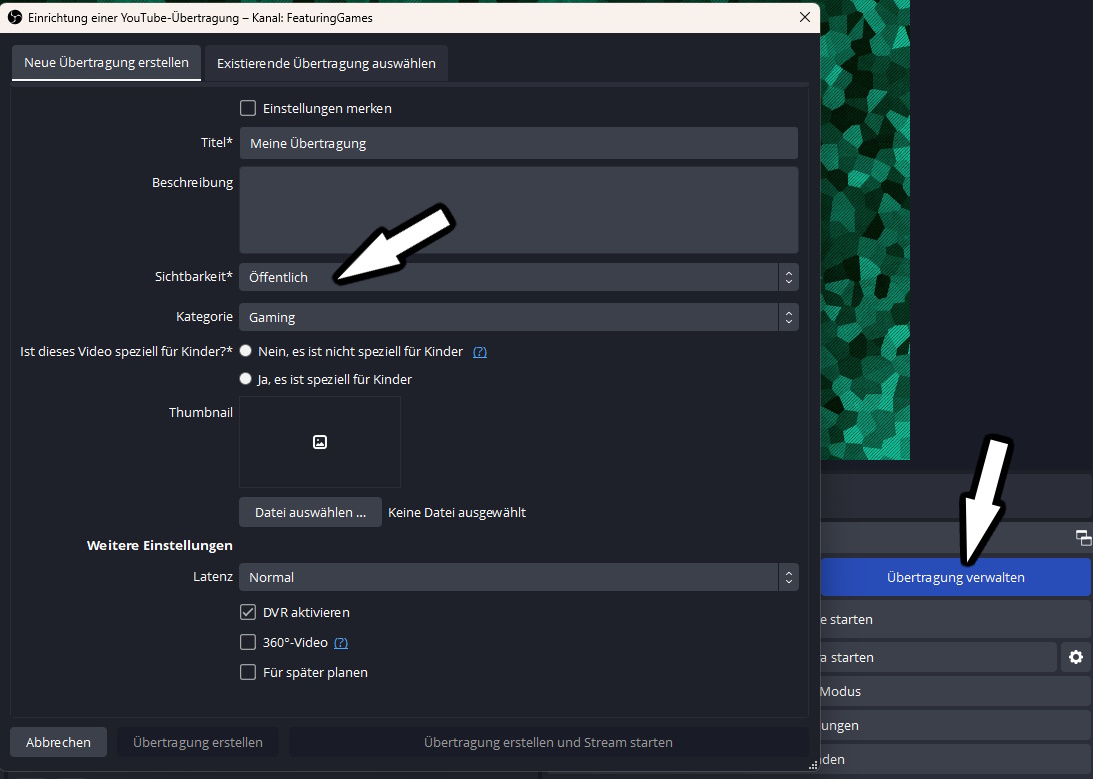
Task: Click the OBS logo in the title bar
Action: tap(15, 17)
